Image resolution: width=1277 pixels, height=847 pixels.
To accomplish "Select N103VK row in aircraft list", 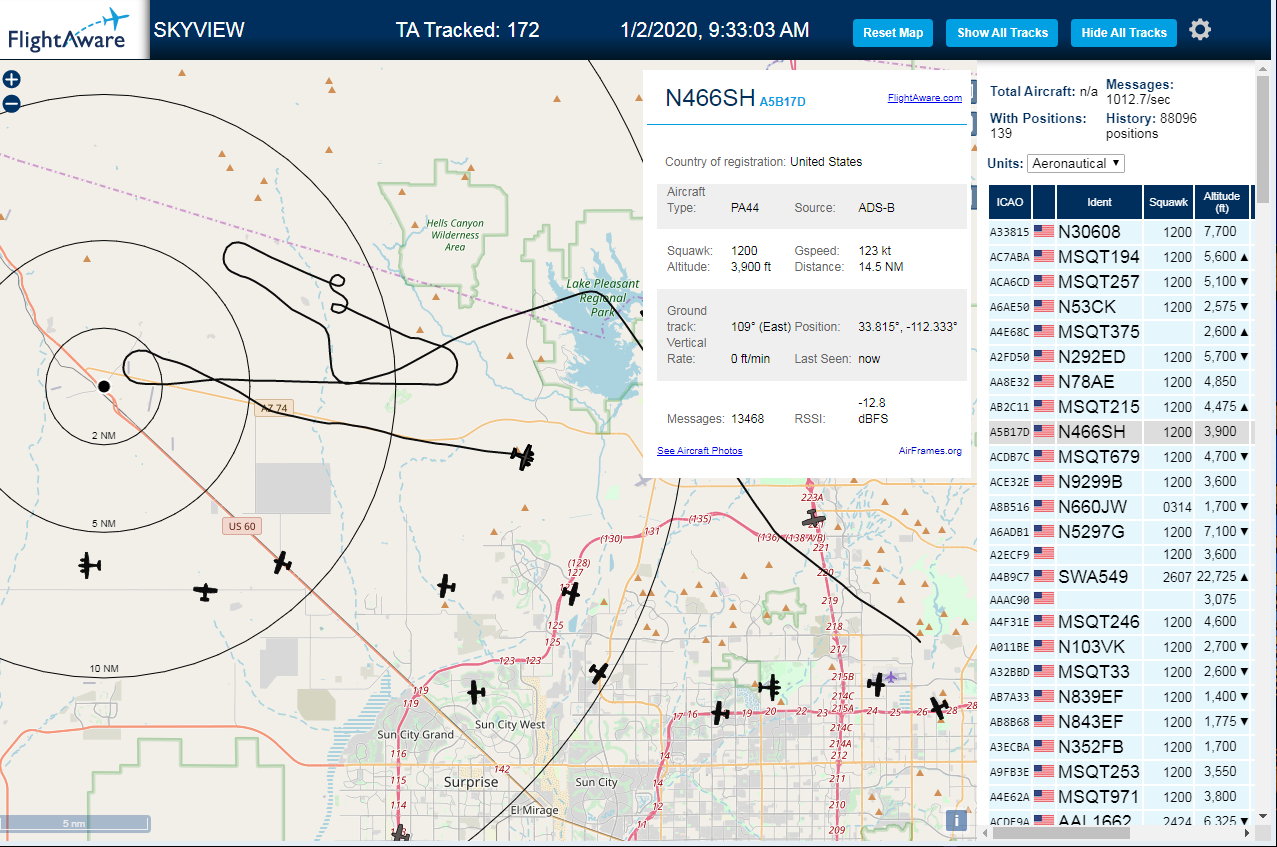I will pyautogui.click(x=1121, y=647).
